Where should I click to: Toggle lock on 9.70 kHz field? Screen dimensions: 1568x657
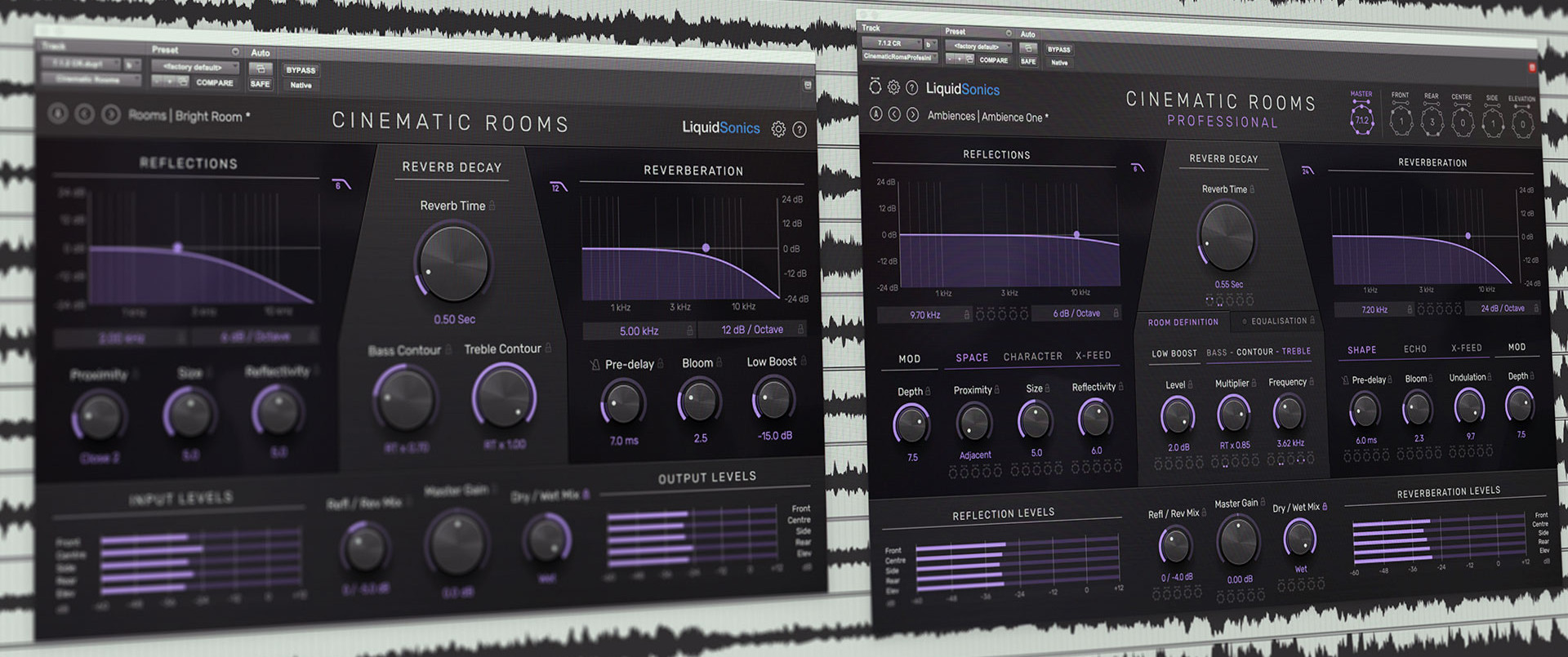pos(967,314)
